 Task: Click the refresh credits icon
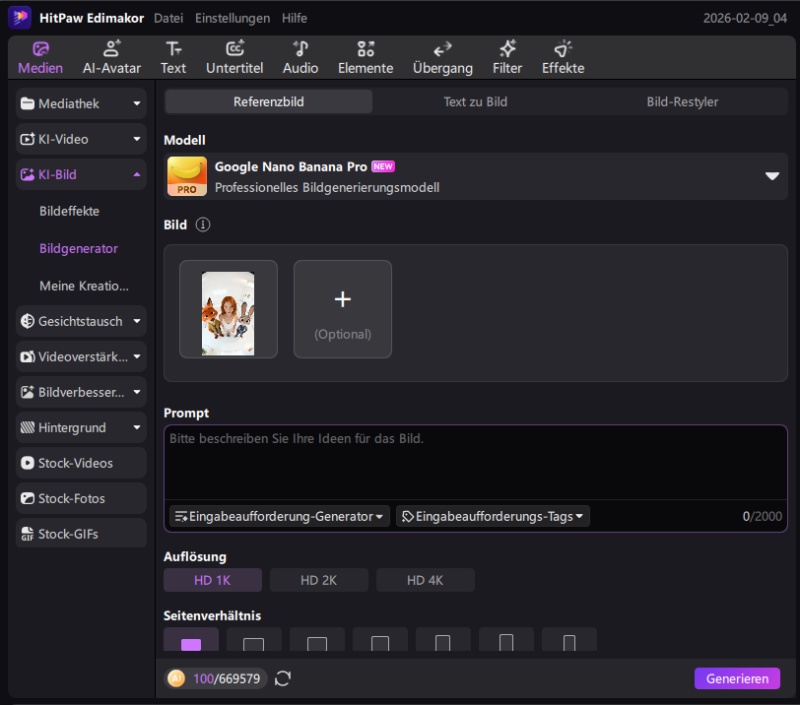click(x=283, y=679)
